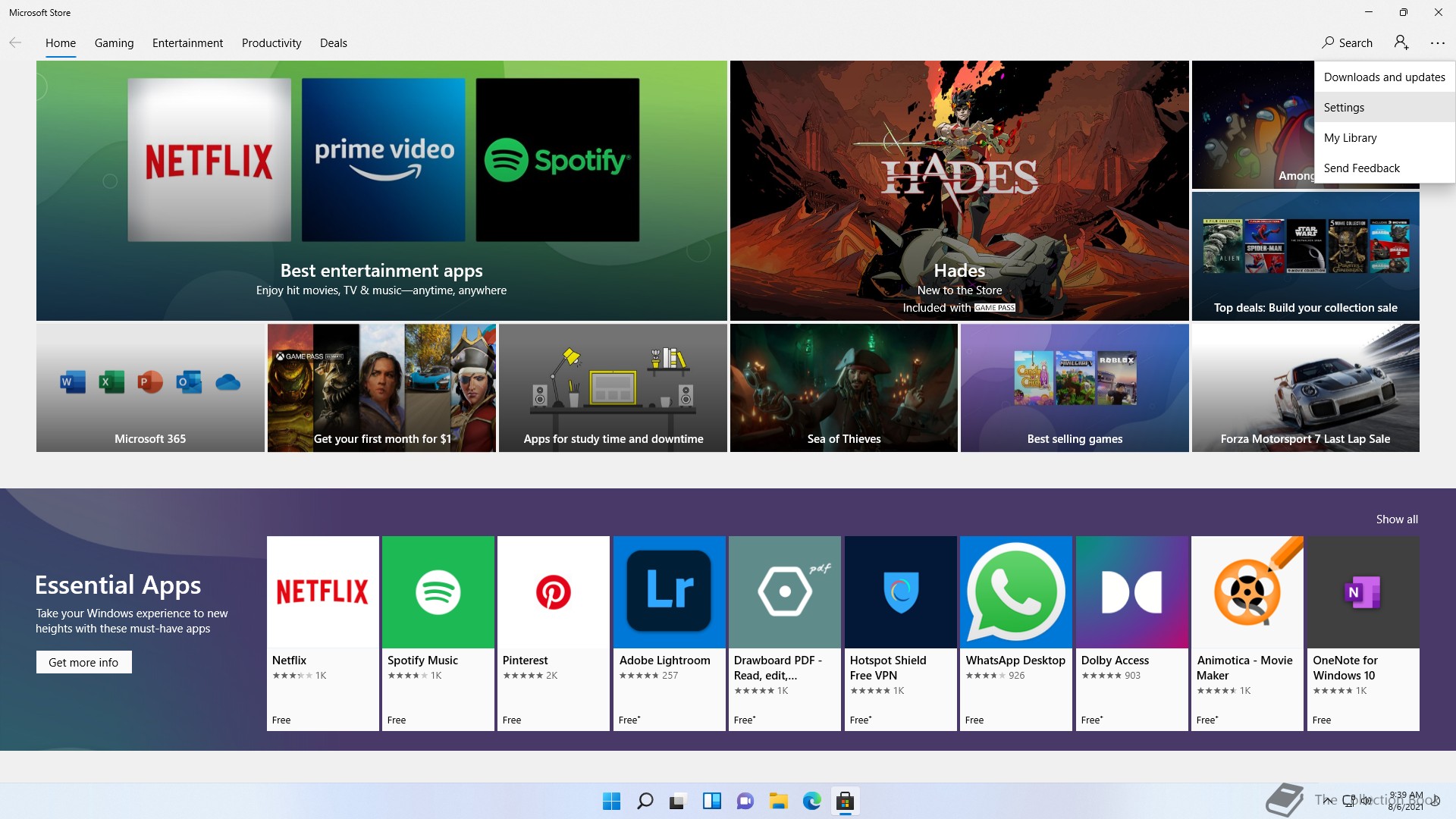Open the Sea of Thieves tile
The height and width of the screenshot is (819, 1456).
pyautogui.click(x=844, y=388)
